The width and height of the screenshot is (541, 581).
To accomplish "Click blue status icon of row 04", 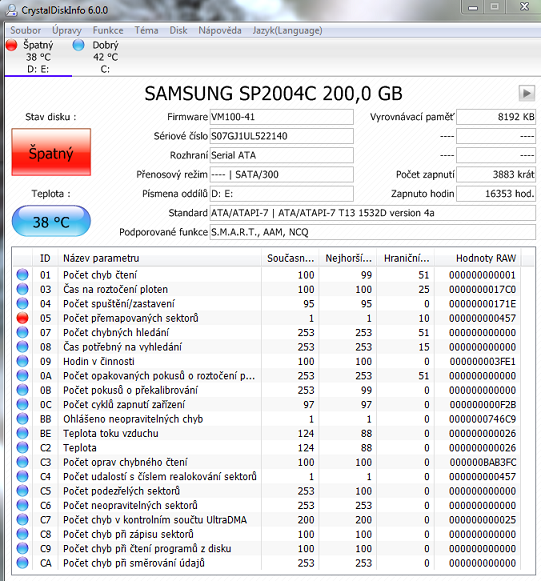I will click(x=23, y=303).
